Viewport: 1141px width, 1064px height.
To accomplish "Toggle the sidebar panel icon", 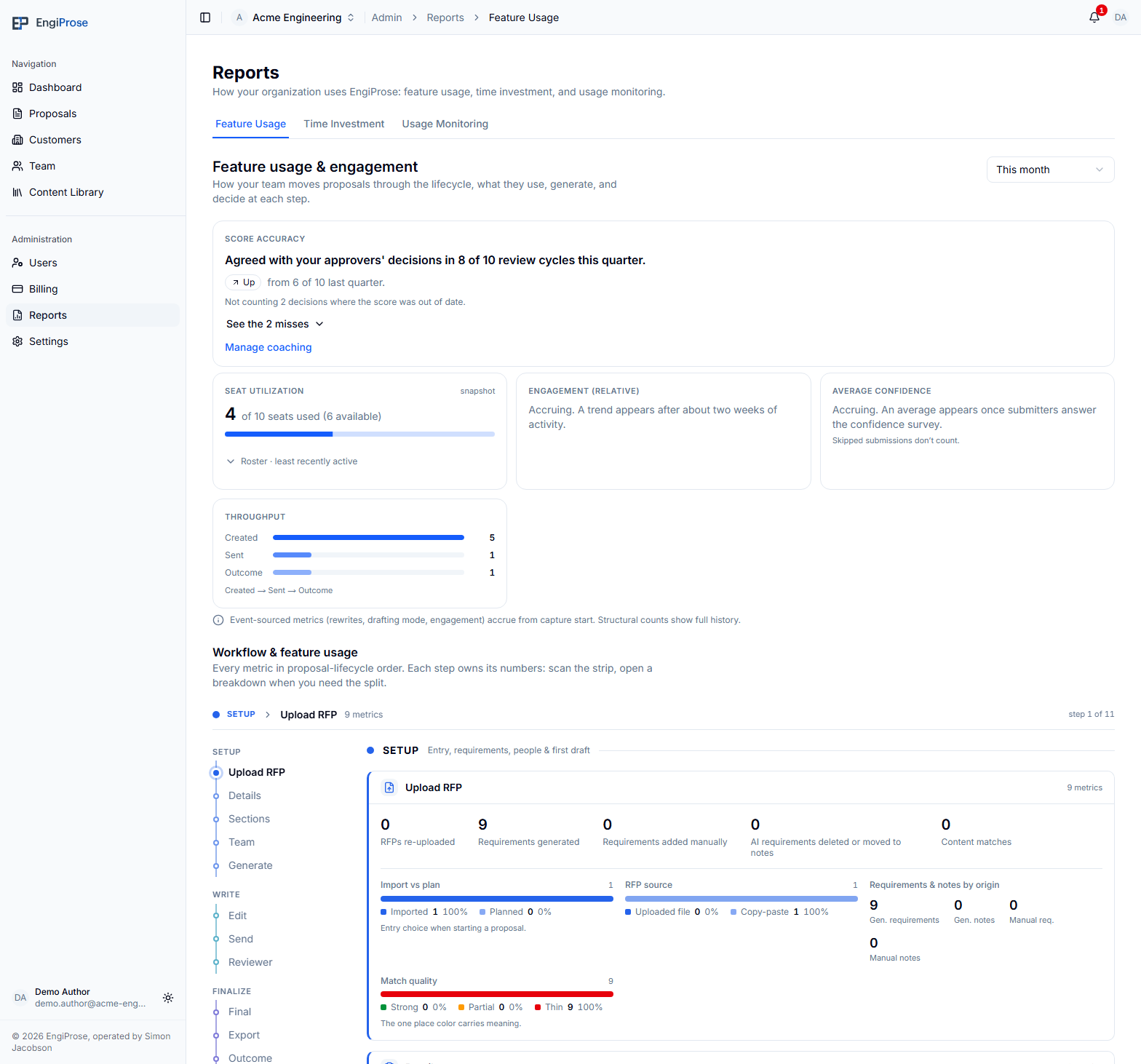I will (x=205, y=17).
